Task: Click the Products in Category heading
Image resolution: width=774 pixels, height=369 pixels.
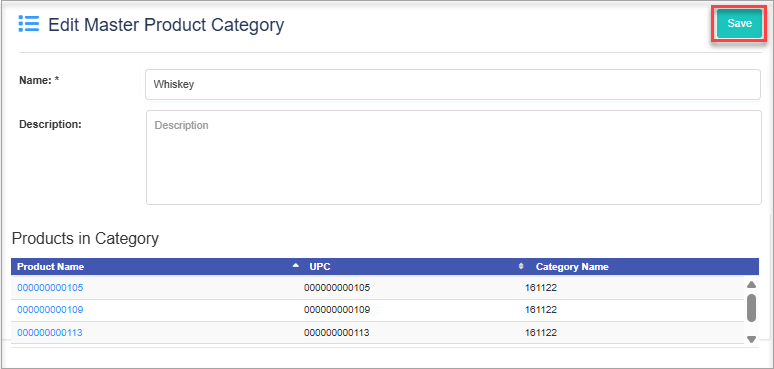Action: [x=85, y=238]
